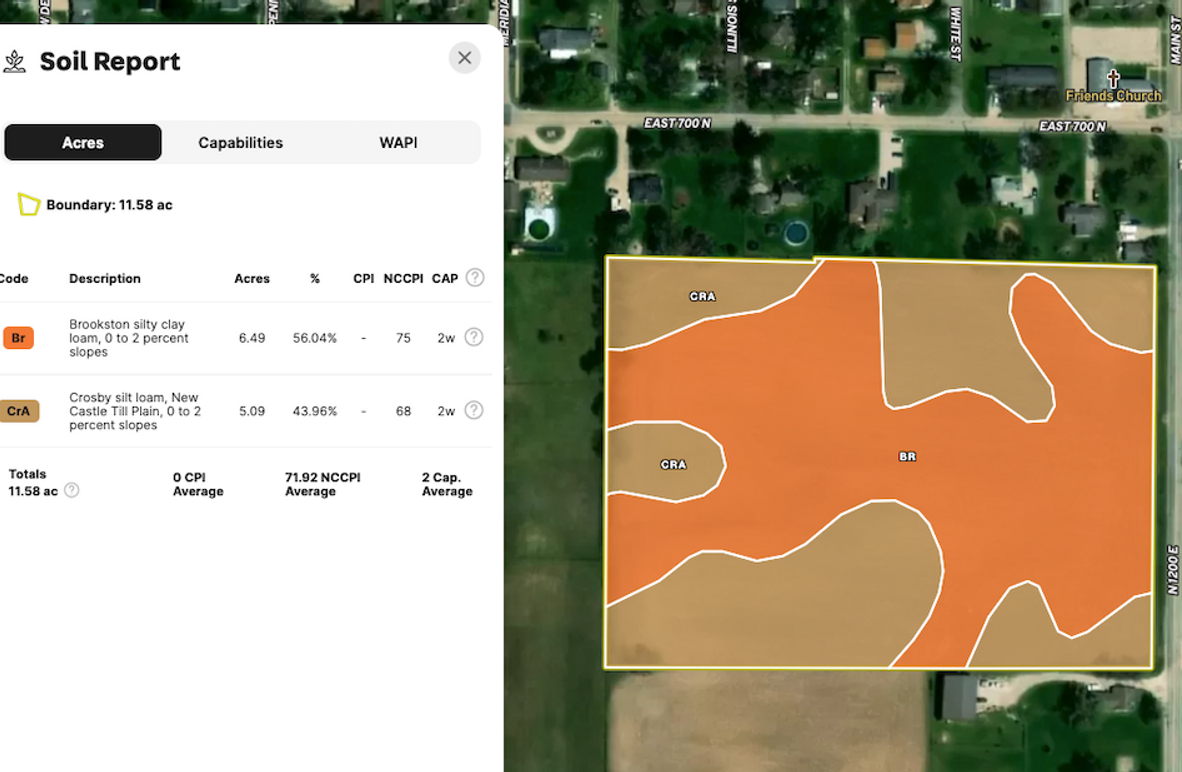
Task: Close the Soil Report panel
Action: (464, 58)
